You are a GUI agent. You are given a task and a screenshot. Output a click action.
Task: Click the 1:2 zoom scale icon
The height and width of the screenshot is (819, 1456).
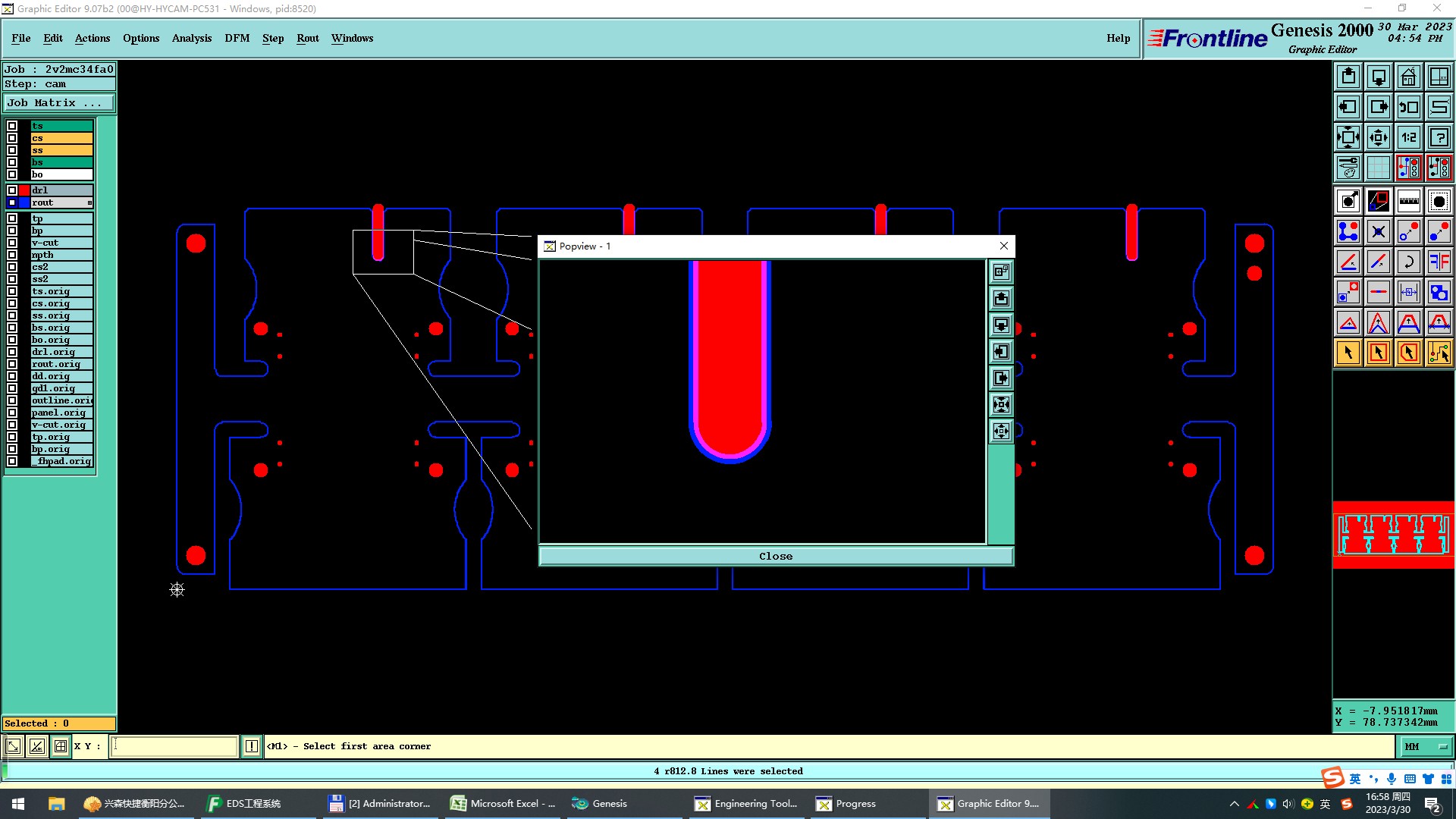(1408, 137)
